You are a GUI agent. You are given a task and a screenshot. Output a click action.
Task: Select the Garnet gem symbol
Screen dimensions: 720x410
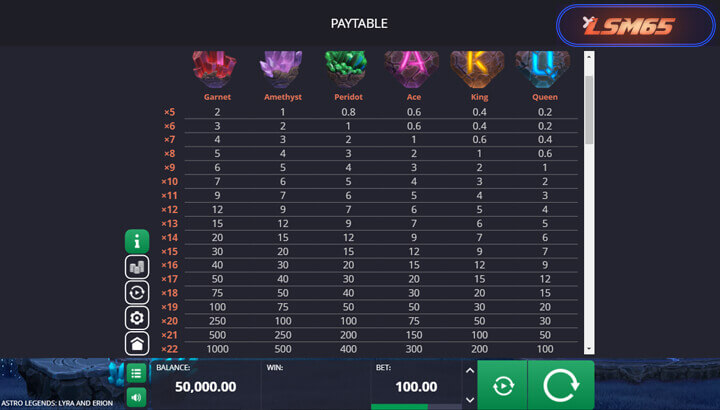[217, 67]
